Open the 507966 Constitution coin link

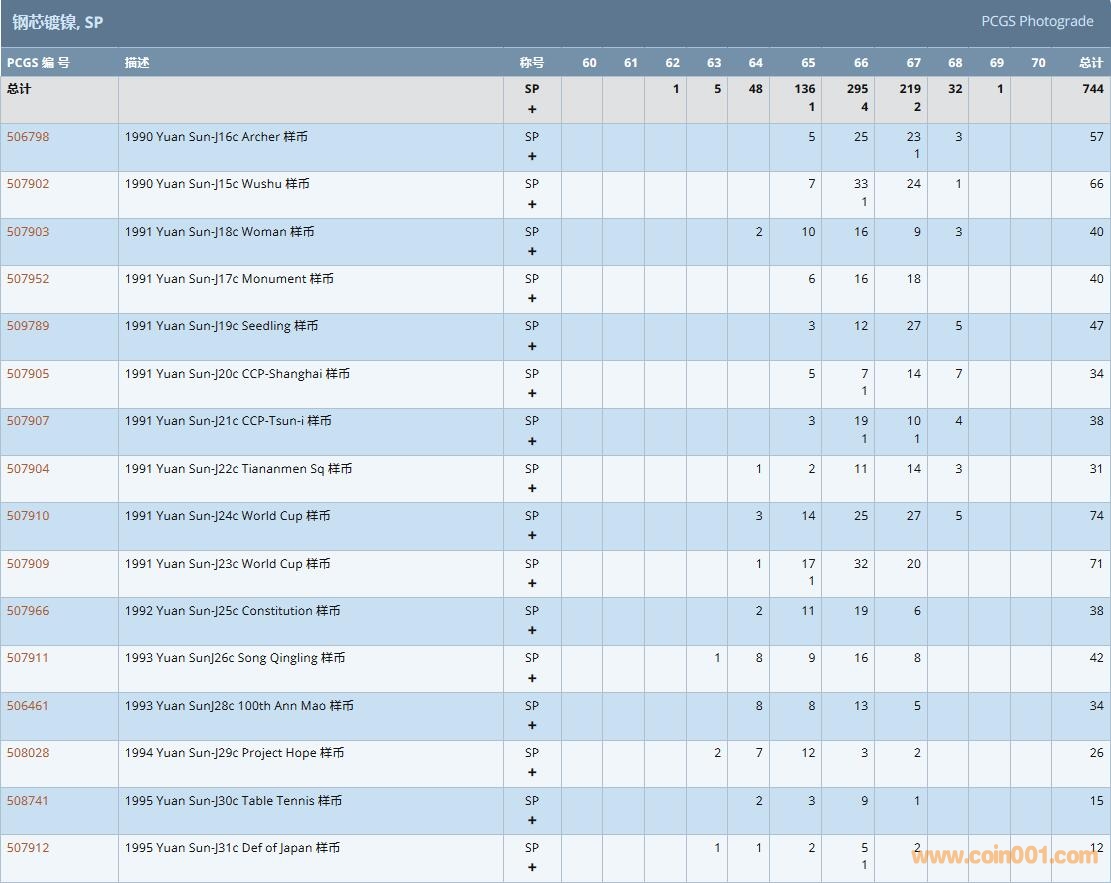click(x=28, y=611)
